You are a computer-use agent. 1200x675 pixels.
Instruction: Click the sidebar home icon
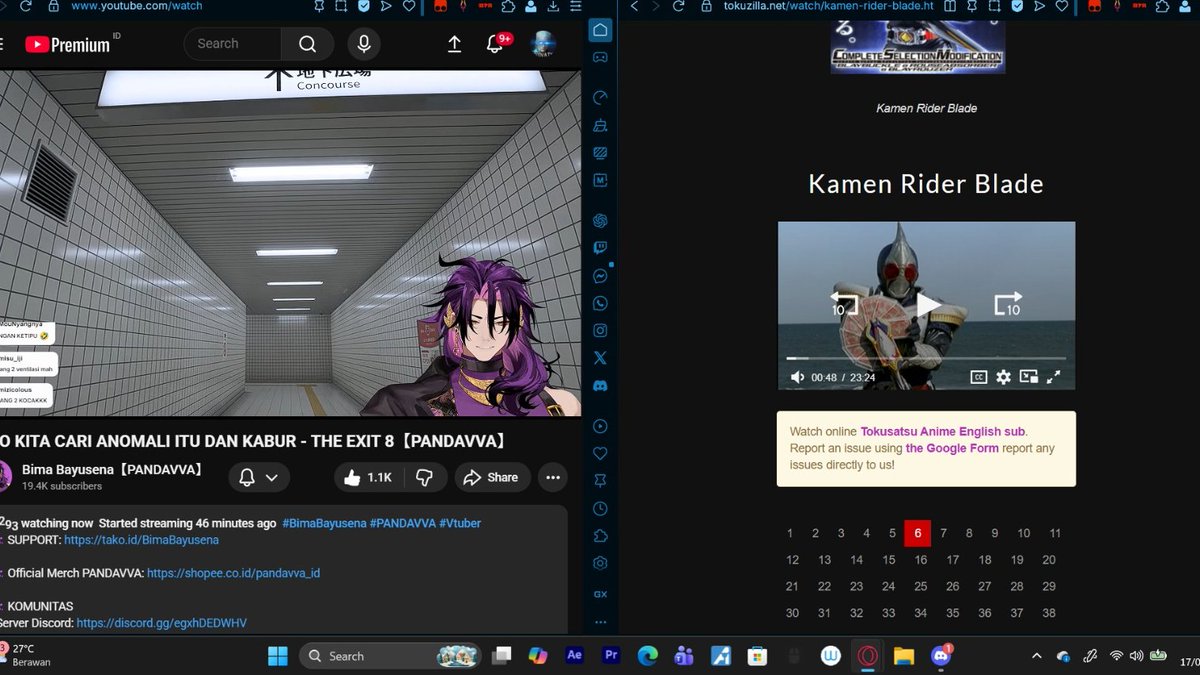600,29
